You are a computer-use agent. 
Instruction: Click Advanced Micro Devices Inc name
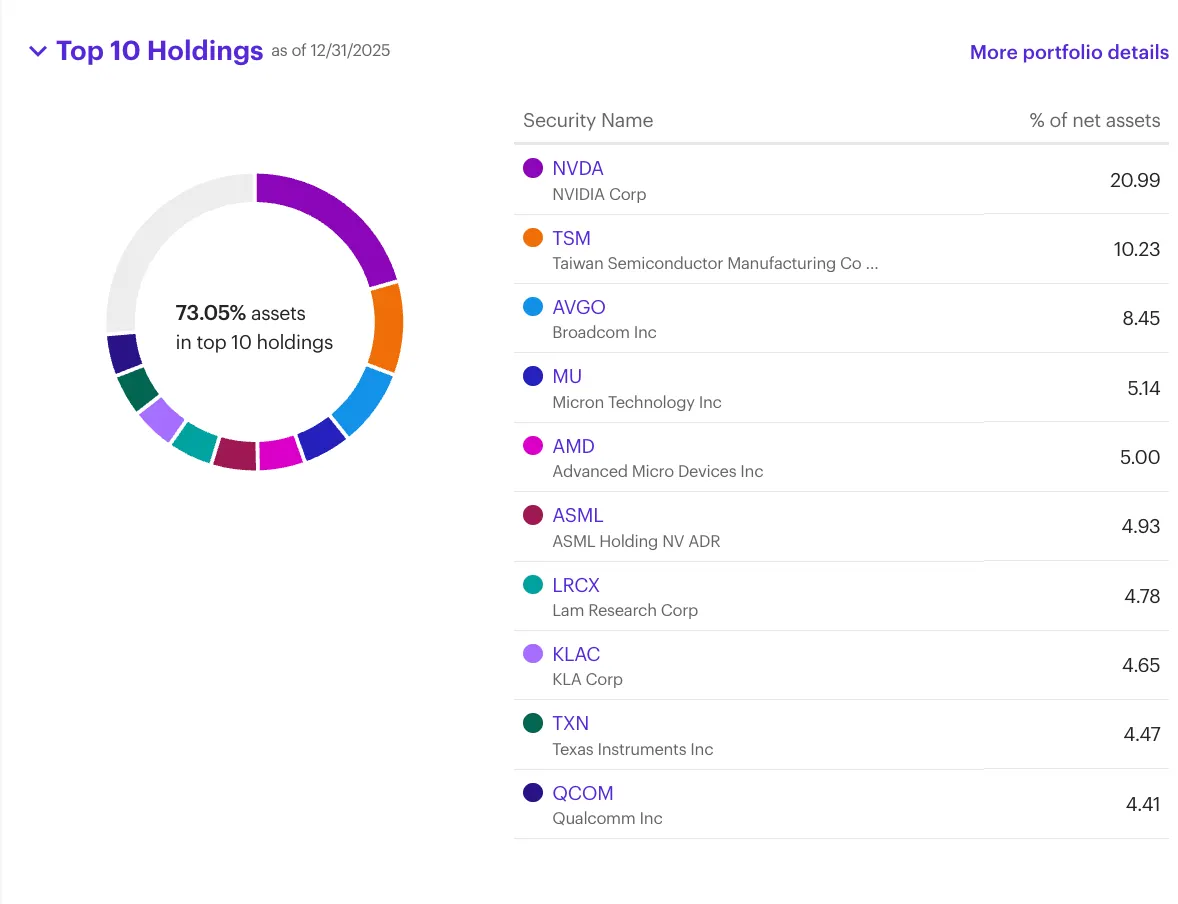point(657,472)
